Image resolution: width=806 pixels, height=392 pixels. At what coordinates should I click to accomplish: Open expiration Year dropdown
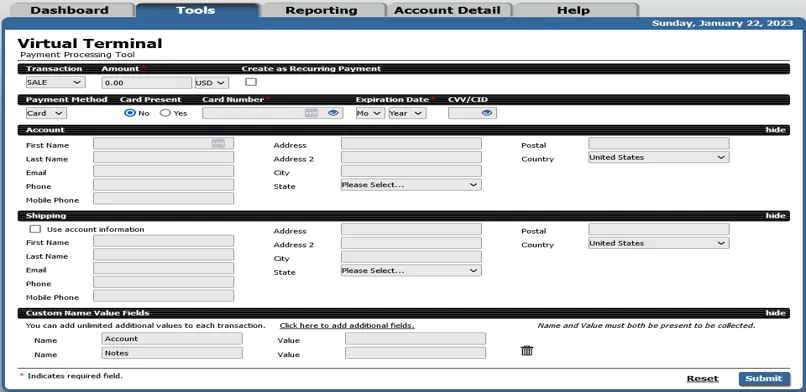[x=407, y=113]
